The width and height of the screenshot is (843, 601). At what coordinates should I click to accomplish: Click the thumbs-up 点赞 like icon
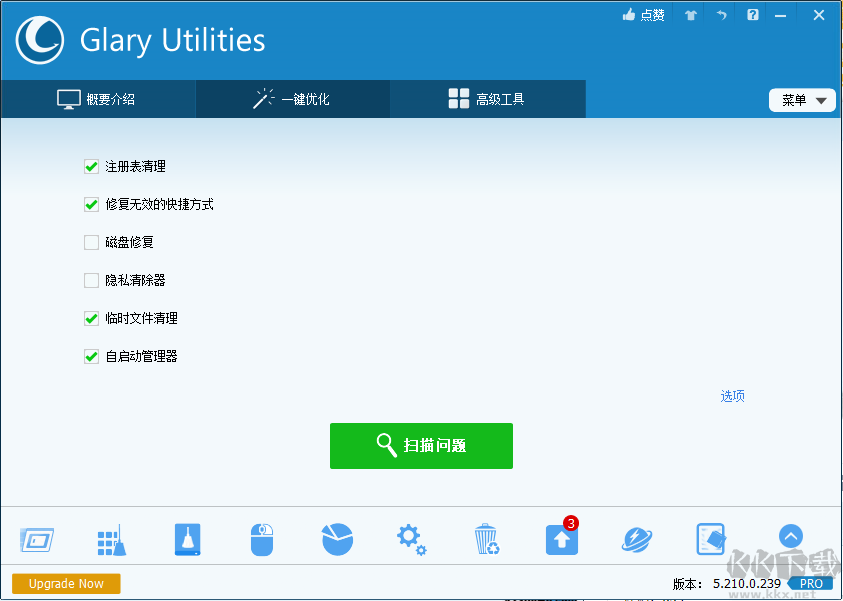(x=643, y=15)
